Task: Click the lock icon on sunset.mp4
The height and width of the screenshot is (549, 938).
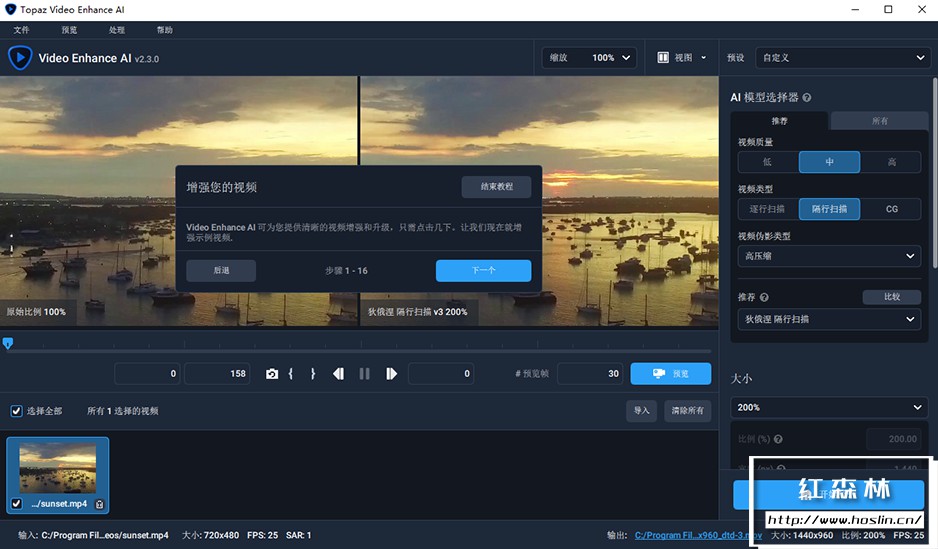Action: [99, 504]
